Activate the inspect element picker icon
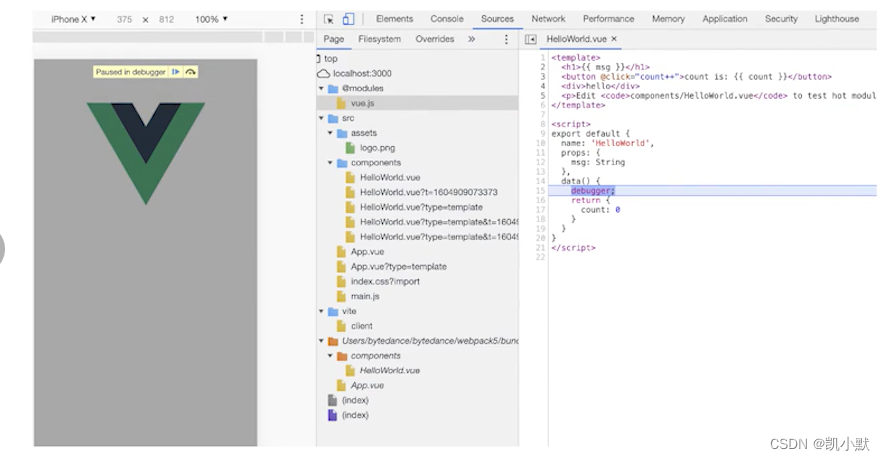Image resolution: width=885 pixels, height=461 pixels. pyautogui.click(x=328, y=19)
